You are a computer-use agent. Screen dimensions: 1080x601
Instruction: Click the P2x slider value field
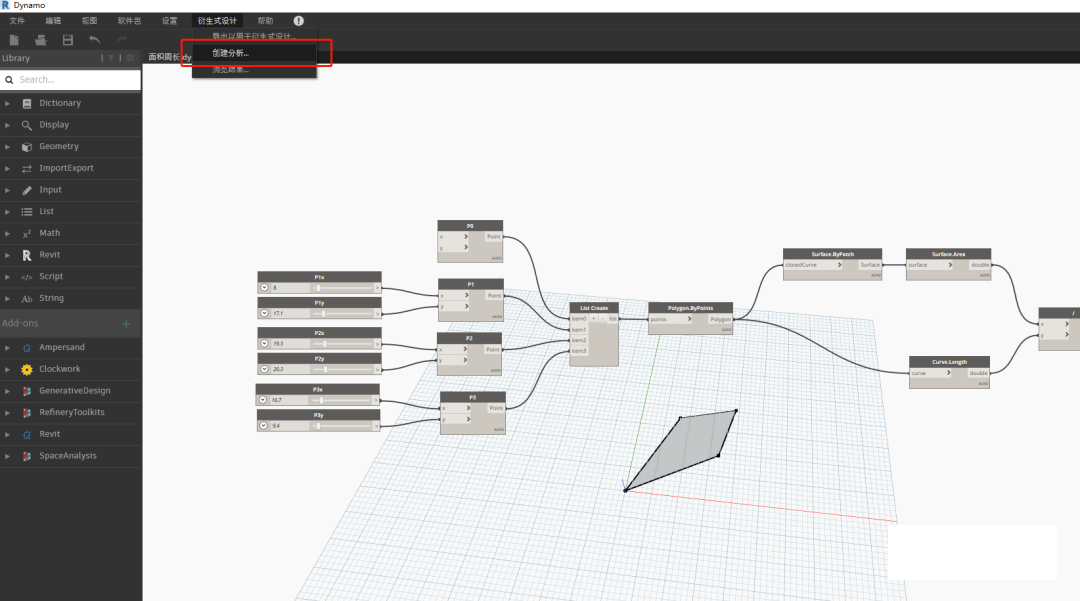(291, 344)
